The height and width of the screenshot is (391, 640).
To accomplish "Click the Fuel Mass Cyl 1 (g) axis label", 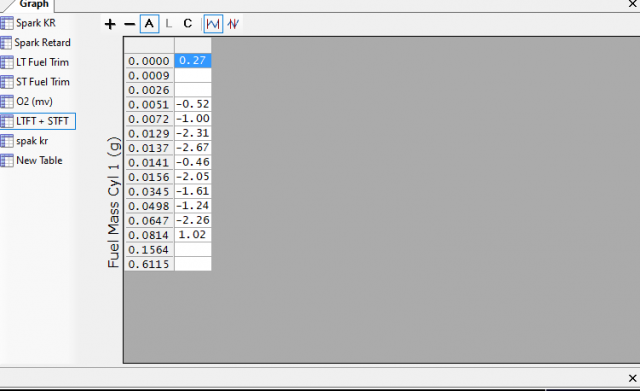I will 114,202.
